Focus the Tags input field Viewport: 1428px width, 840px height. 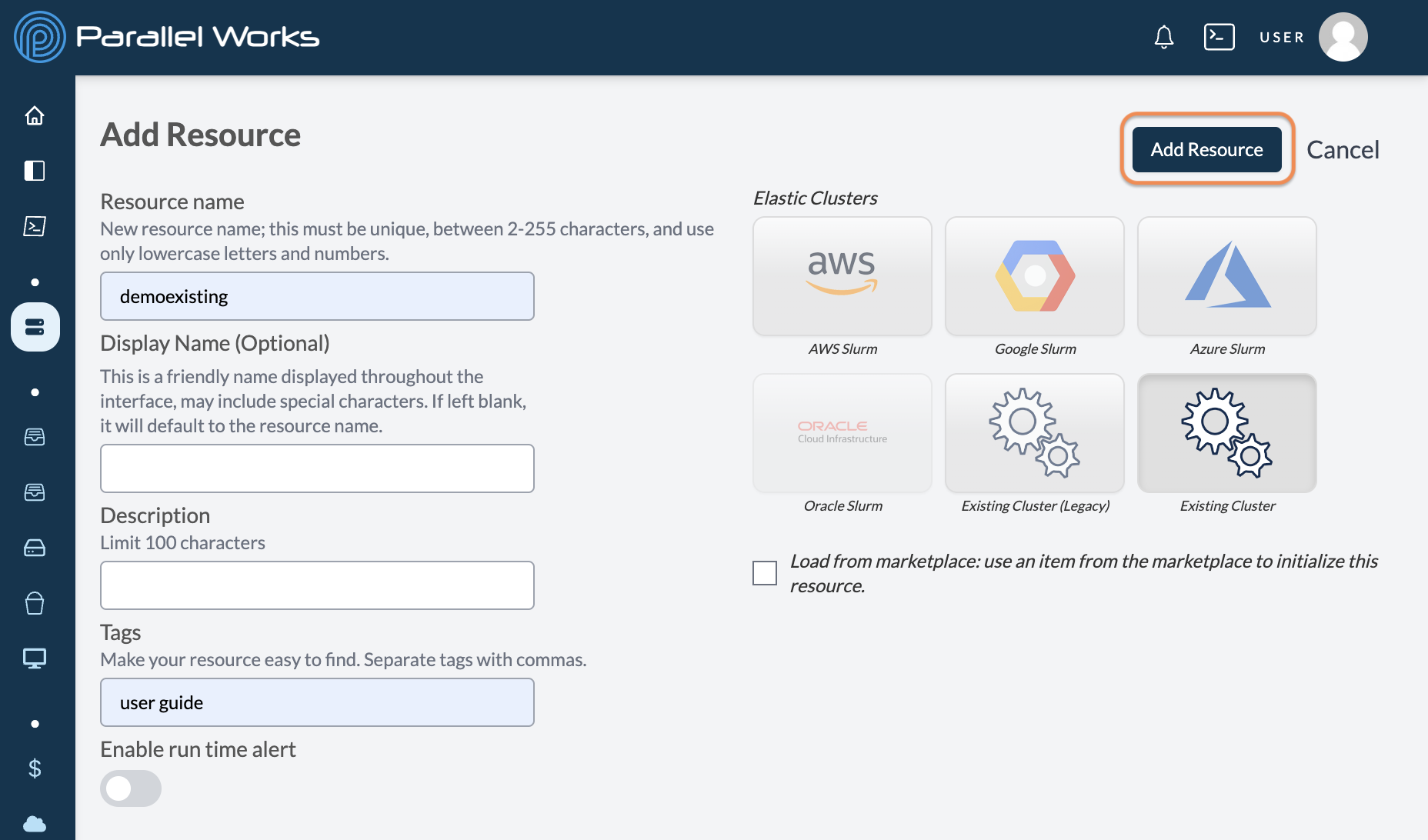[317, 702]
